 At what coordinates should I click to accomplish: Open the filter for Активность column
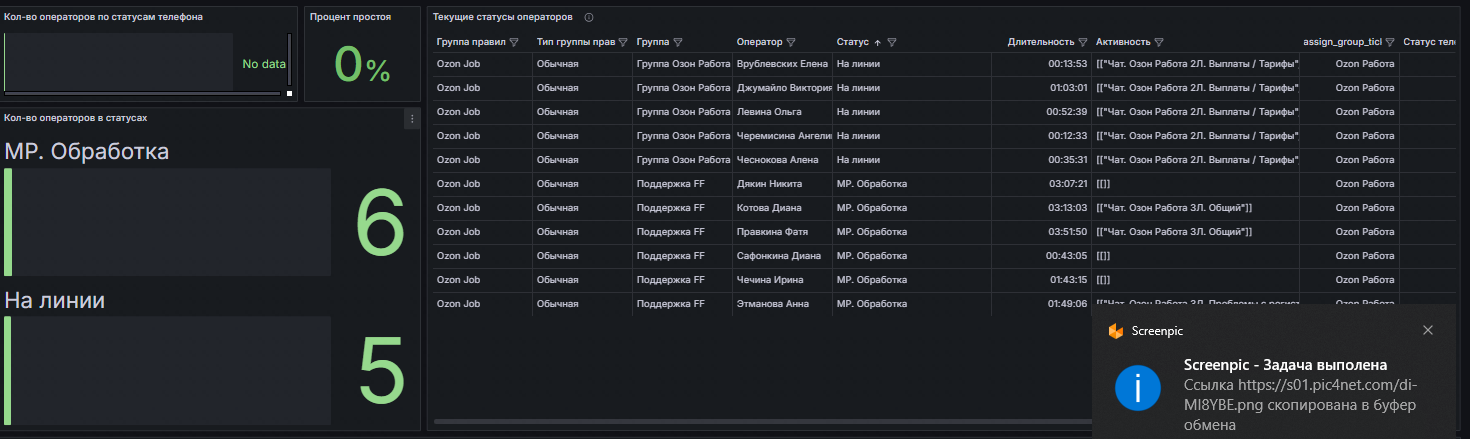pyautogui.click(x=1159, y=42)
